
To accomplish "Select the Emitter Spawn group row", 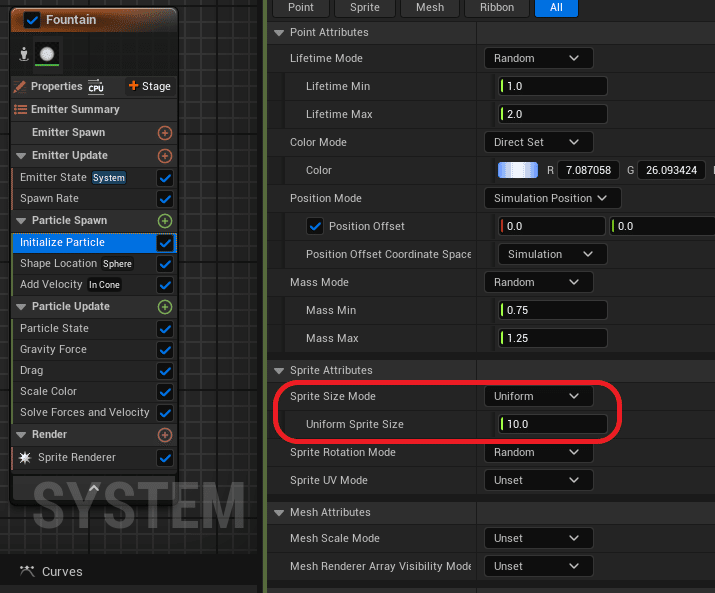I will (94, 133).
